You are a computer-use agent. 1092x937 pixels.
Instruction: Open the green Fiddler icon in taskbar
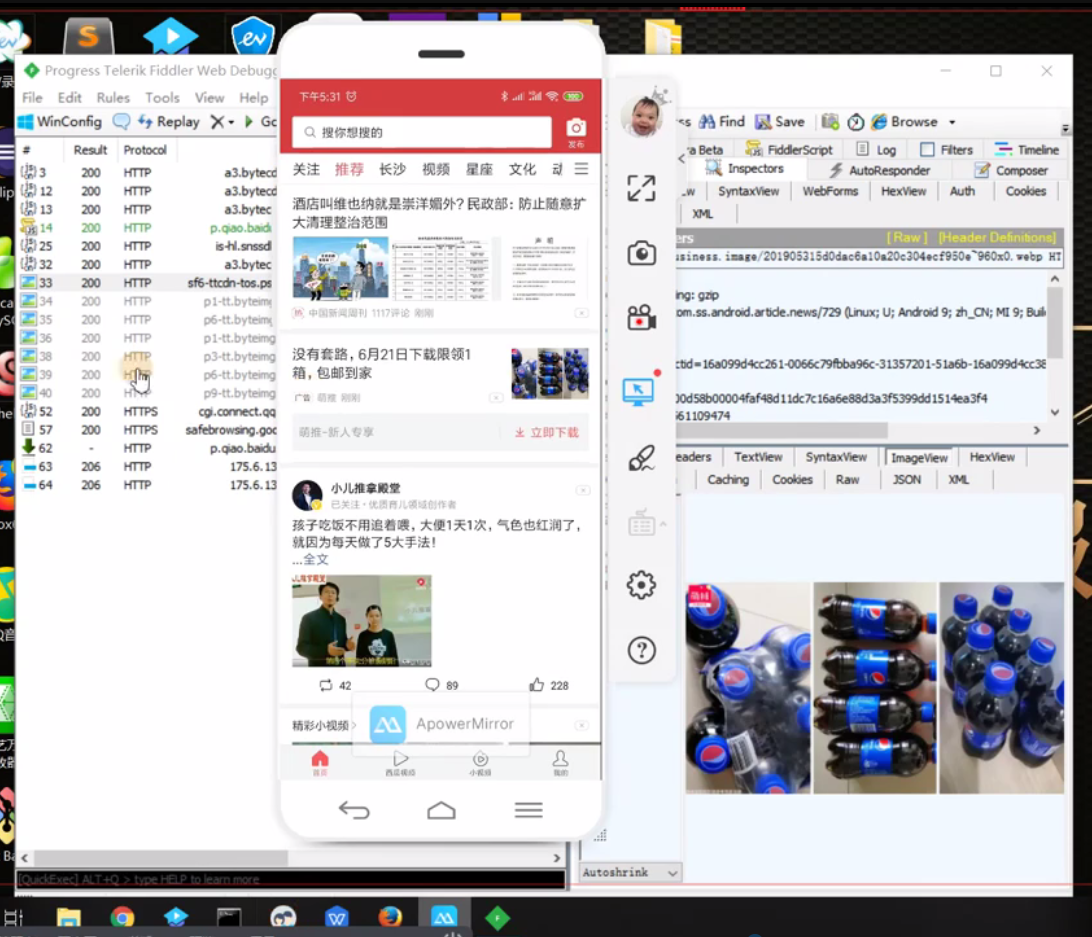tap(497, 917)
